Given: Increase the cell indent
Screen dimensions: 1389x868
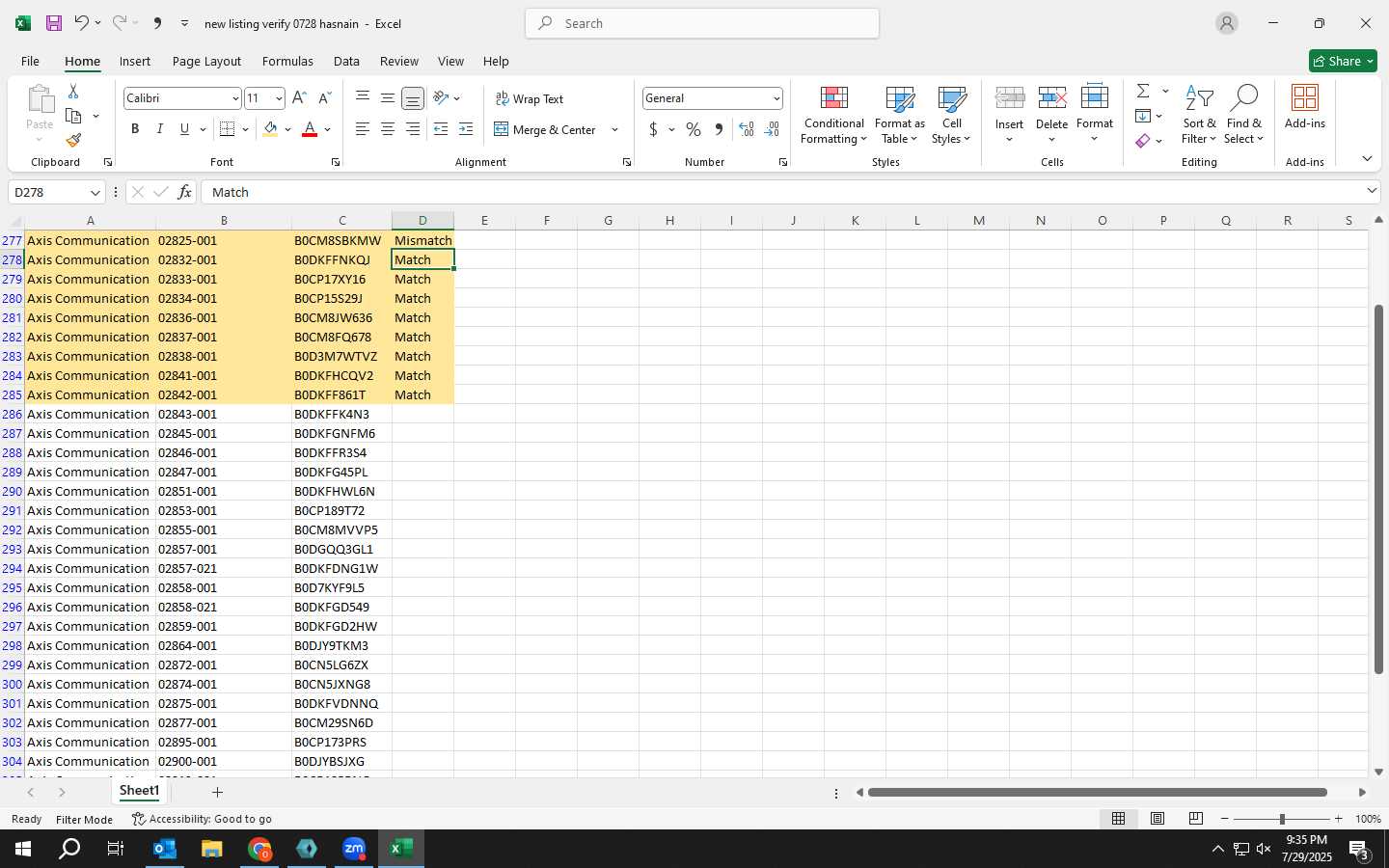Looking at the screenshot, I should pos(466,129).
